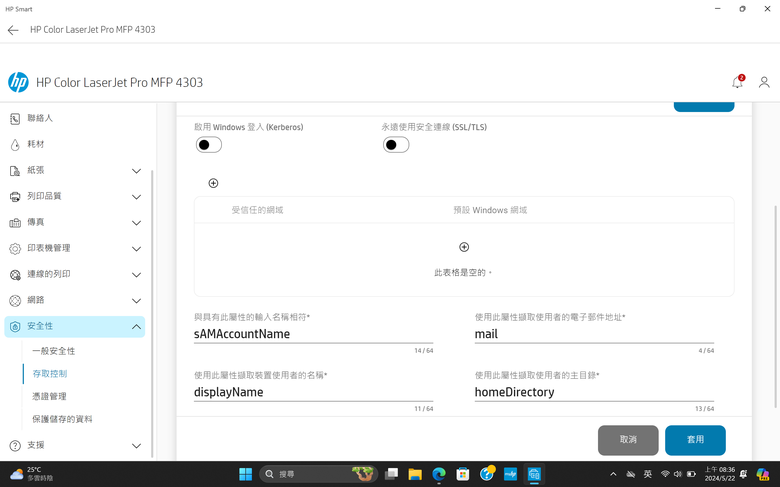Expand the 印表機管理 menu chevron

pos(136,249)
